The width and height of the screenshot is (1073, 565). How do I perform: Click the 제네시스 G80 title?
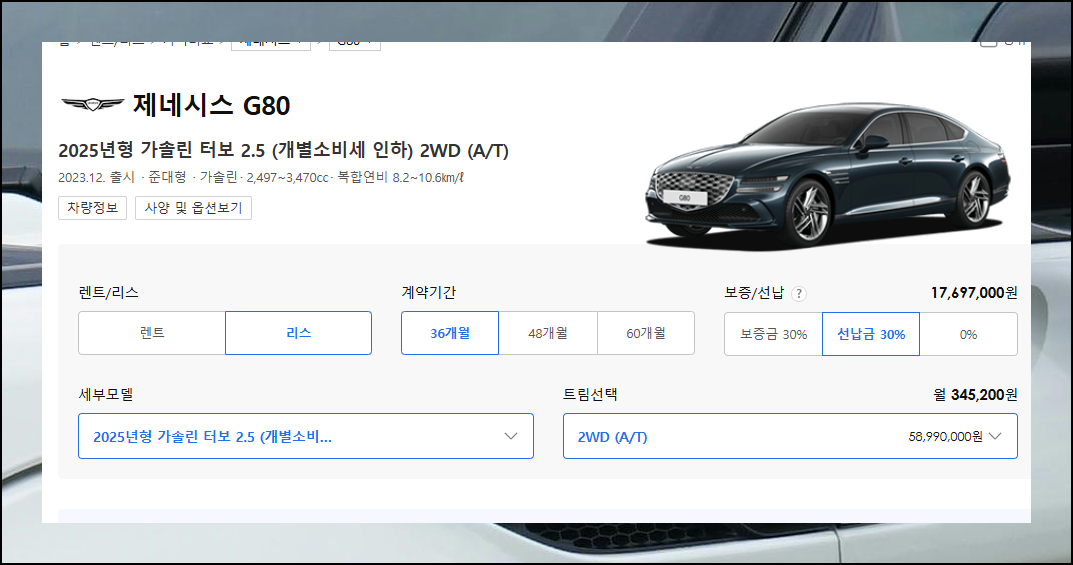pos(211,105)
